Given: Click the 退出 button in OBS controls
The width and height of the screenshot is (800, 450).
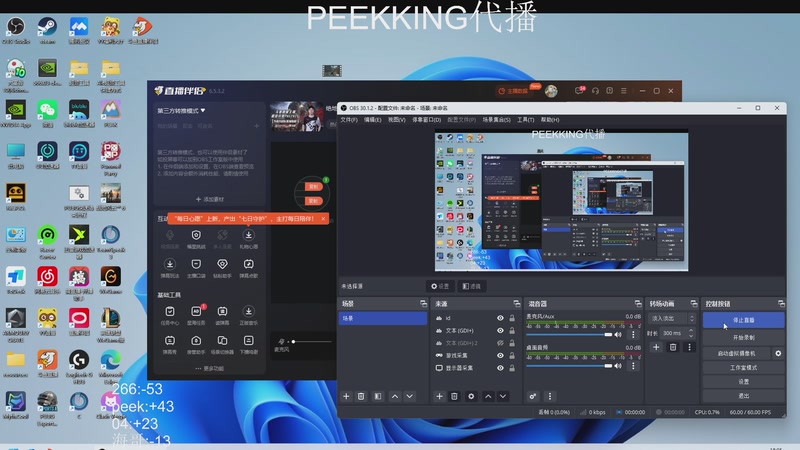Looking at the screenshot, I should pyautogui.click(x=743, y=396).
